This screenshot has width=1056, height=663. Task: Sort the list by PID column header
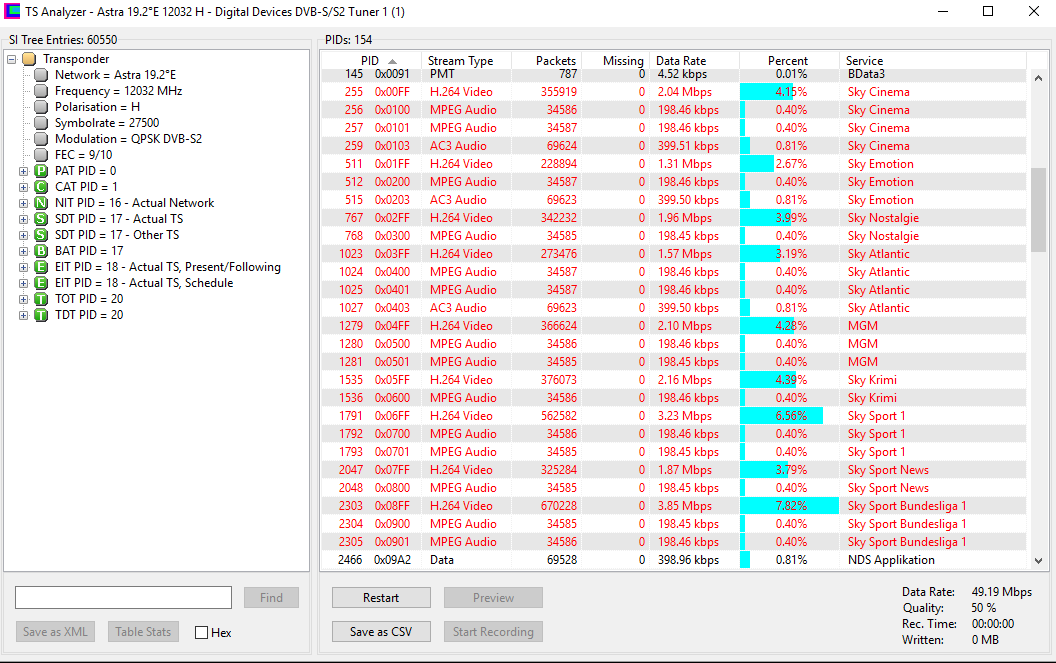pos(371,61)
